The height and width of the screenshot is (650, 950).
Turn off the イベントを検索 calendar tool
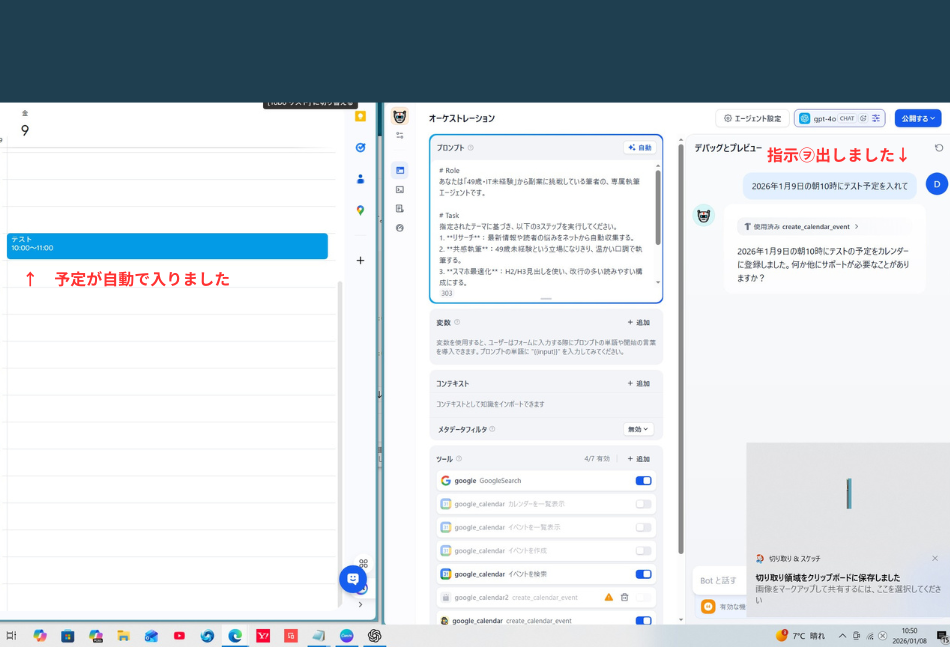[643, 574]
